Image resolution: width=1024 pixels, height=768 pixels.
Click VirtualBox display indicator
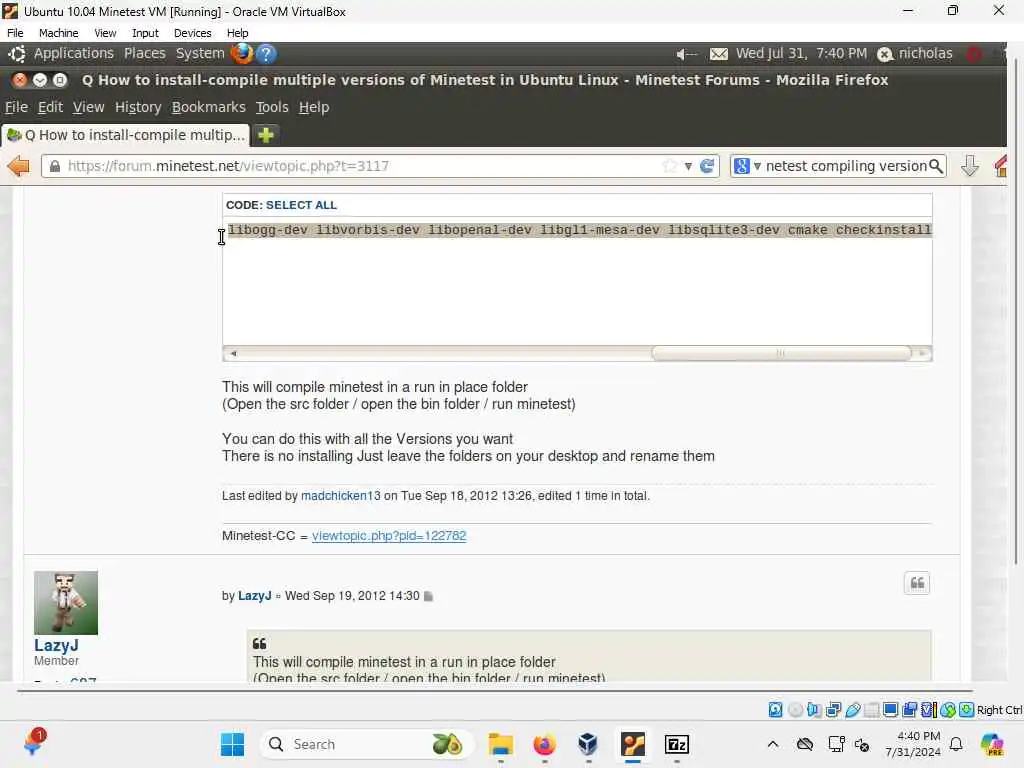click(x=890, y=710)
